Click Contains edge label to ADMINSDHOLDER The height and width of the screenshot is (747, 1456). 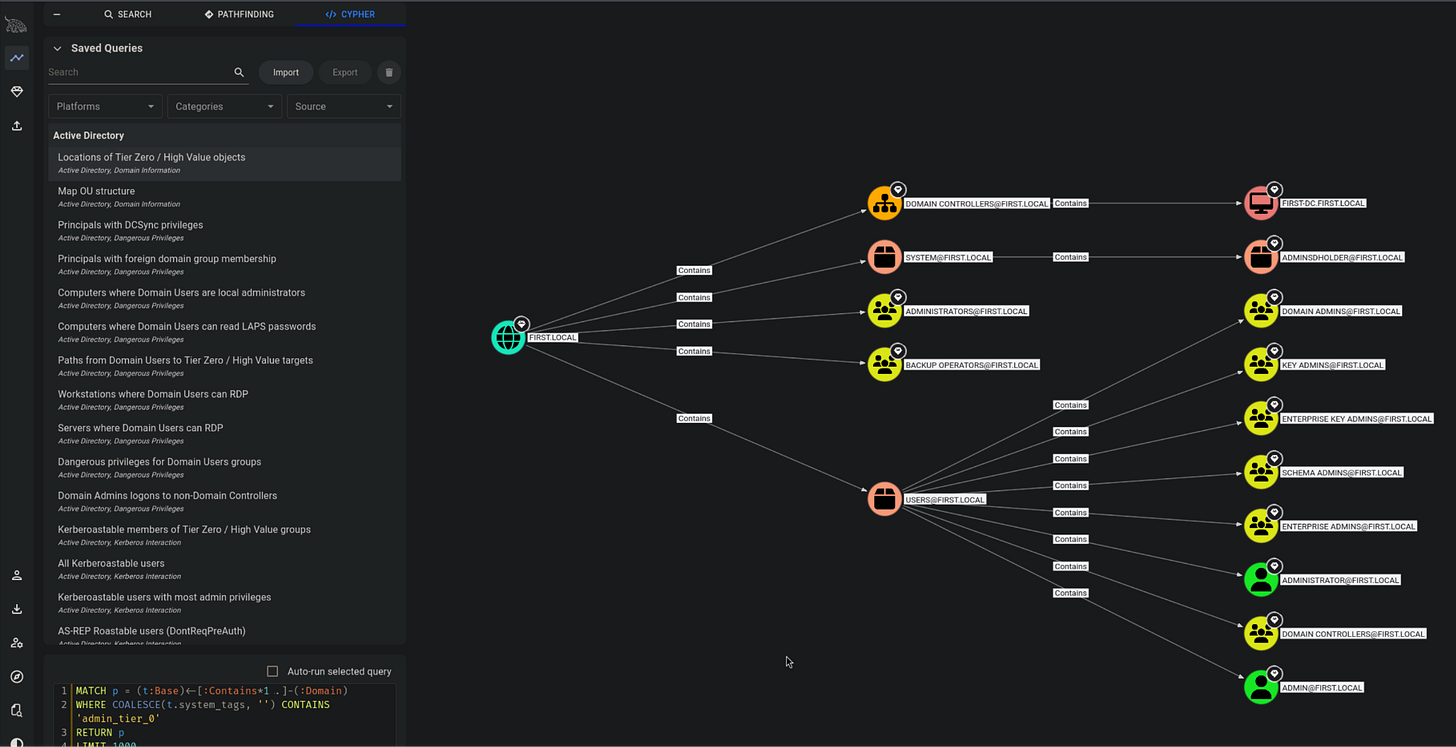tap(1070, 257)
